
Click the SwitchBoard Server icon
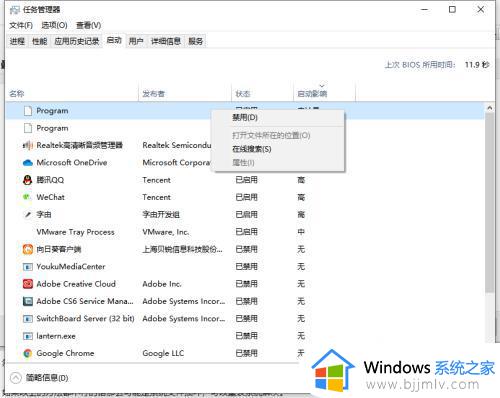28,319
